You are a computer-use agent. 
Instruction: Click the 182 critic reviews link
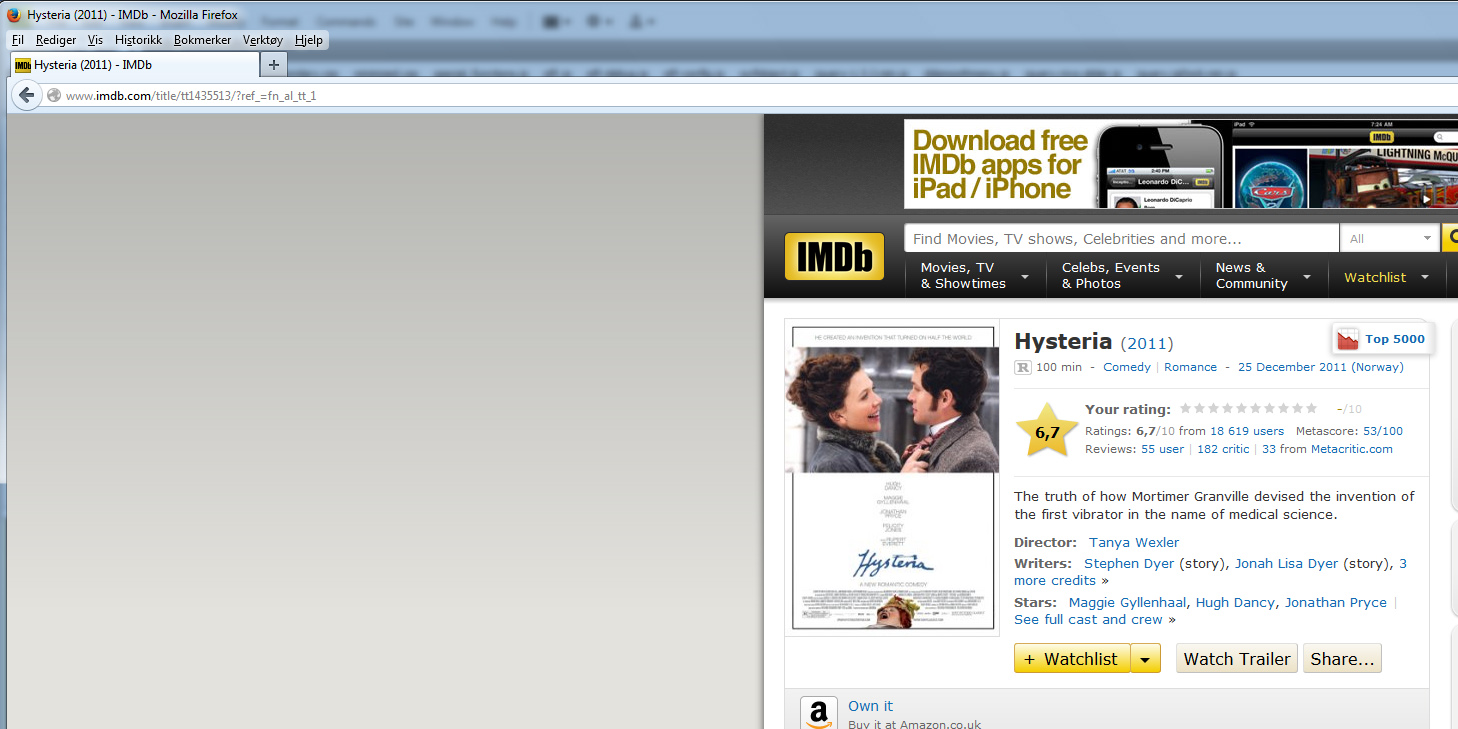pyautogui.click(x=1223, y=449)
